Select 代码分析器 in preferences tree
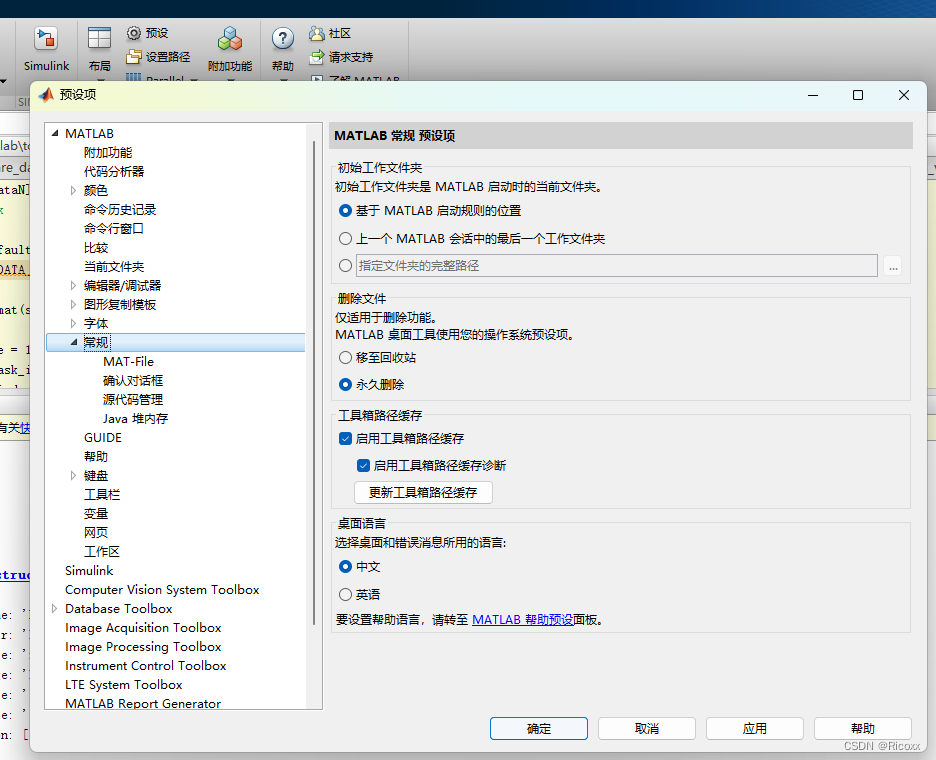This screenshot has height=760, width=936. [114, 172]
